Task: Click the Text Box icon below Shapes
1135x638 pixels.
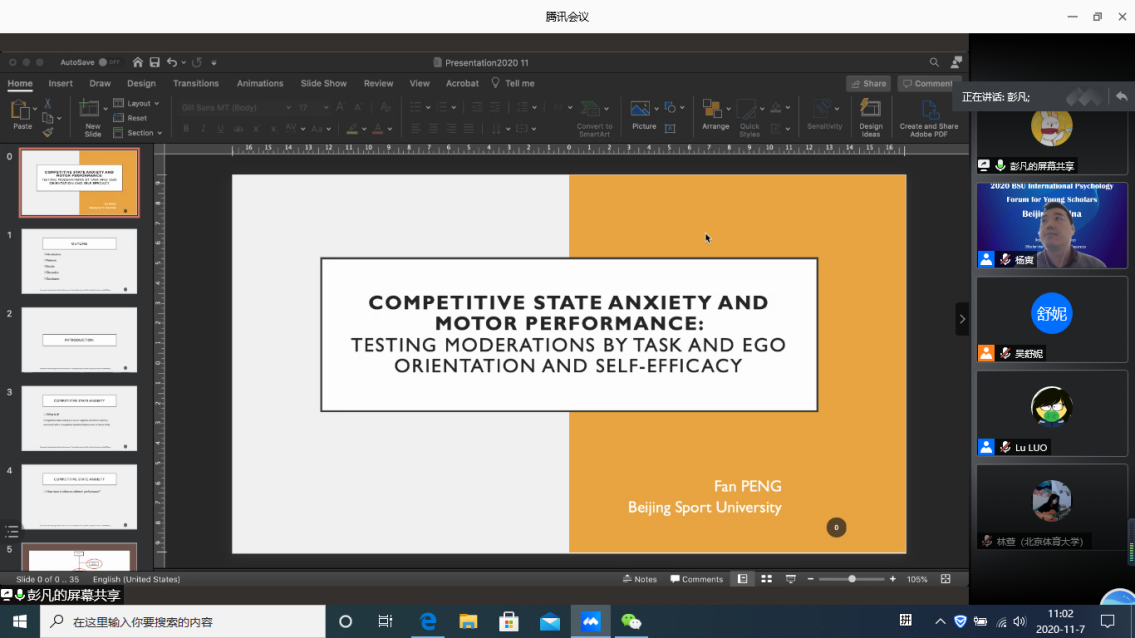Action: point(670,128)
